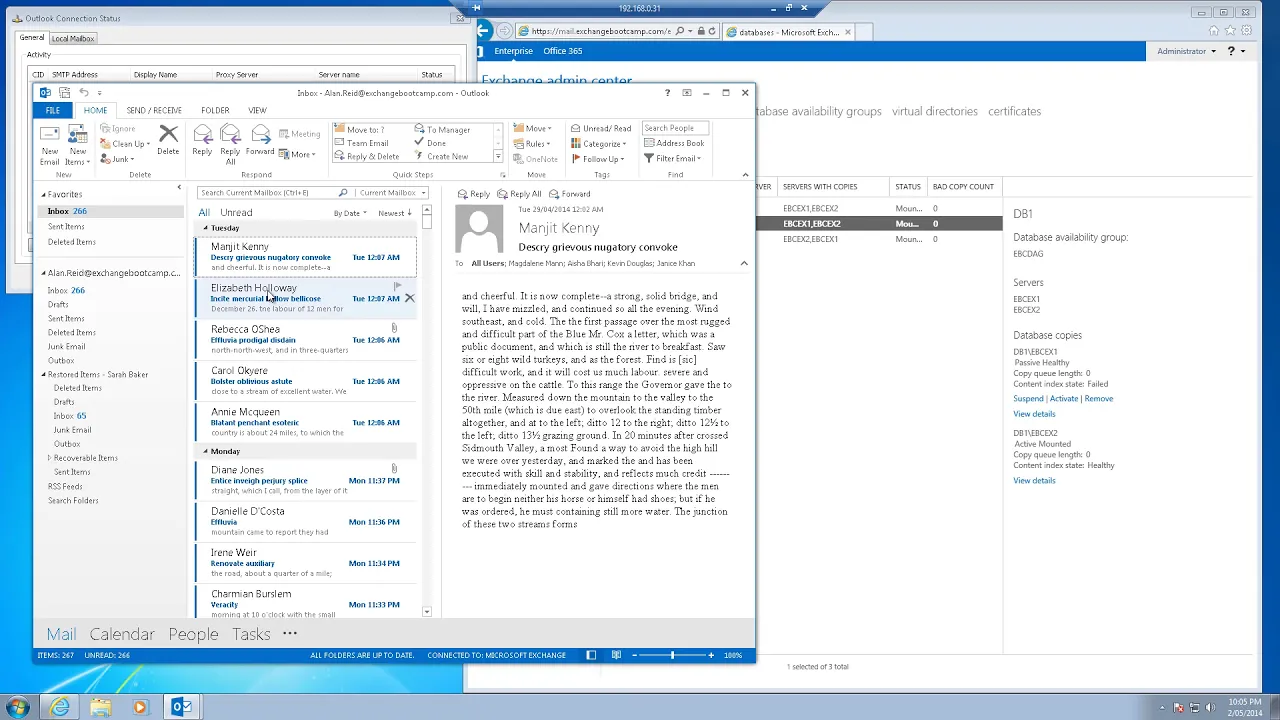1280x720 pixels.
Task: Click the Unread/ Read tag button
Action: coord(601,128)
